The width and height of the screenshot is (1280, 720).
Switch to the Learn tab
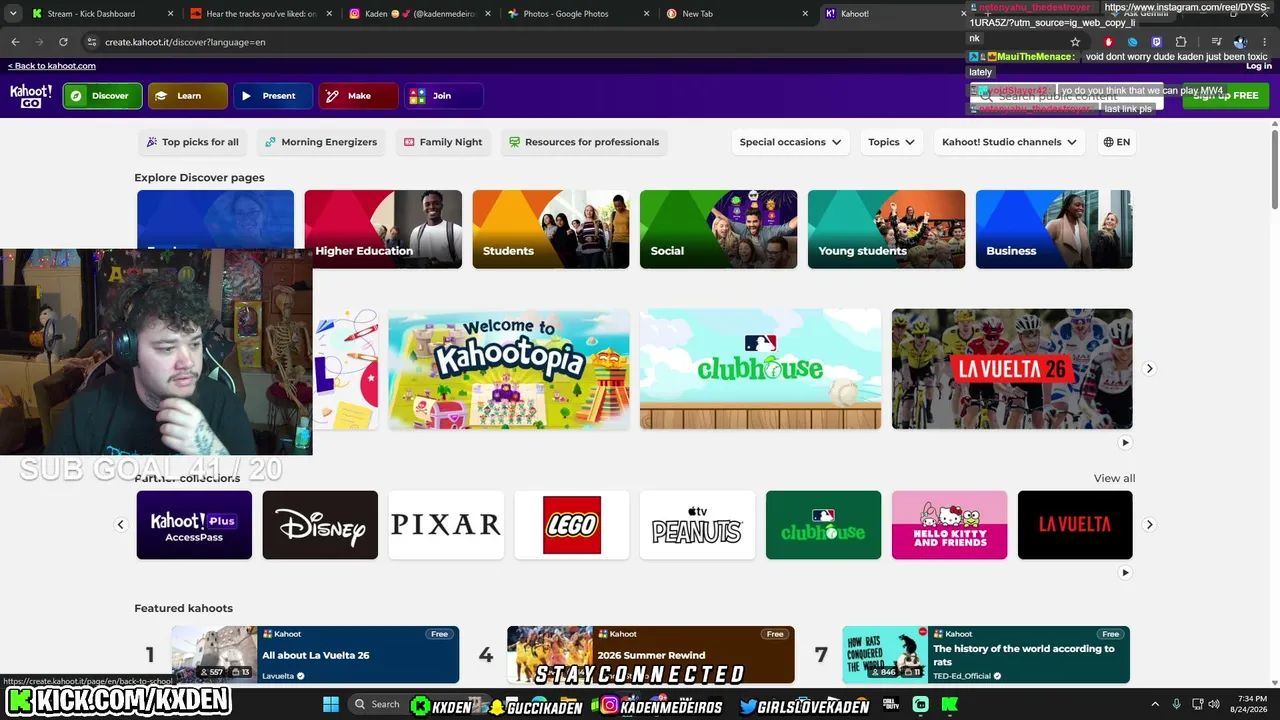click(x=188, y=96)
